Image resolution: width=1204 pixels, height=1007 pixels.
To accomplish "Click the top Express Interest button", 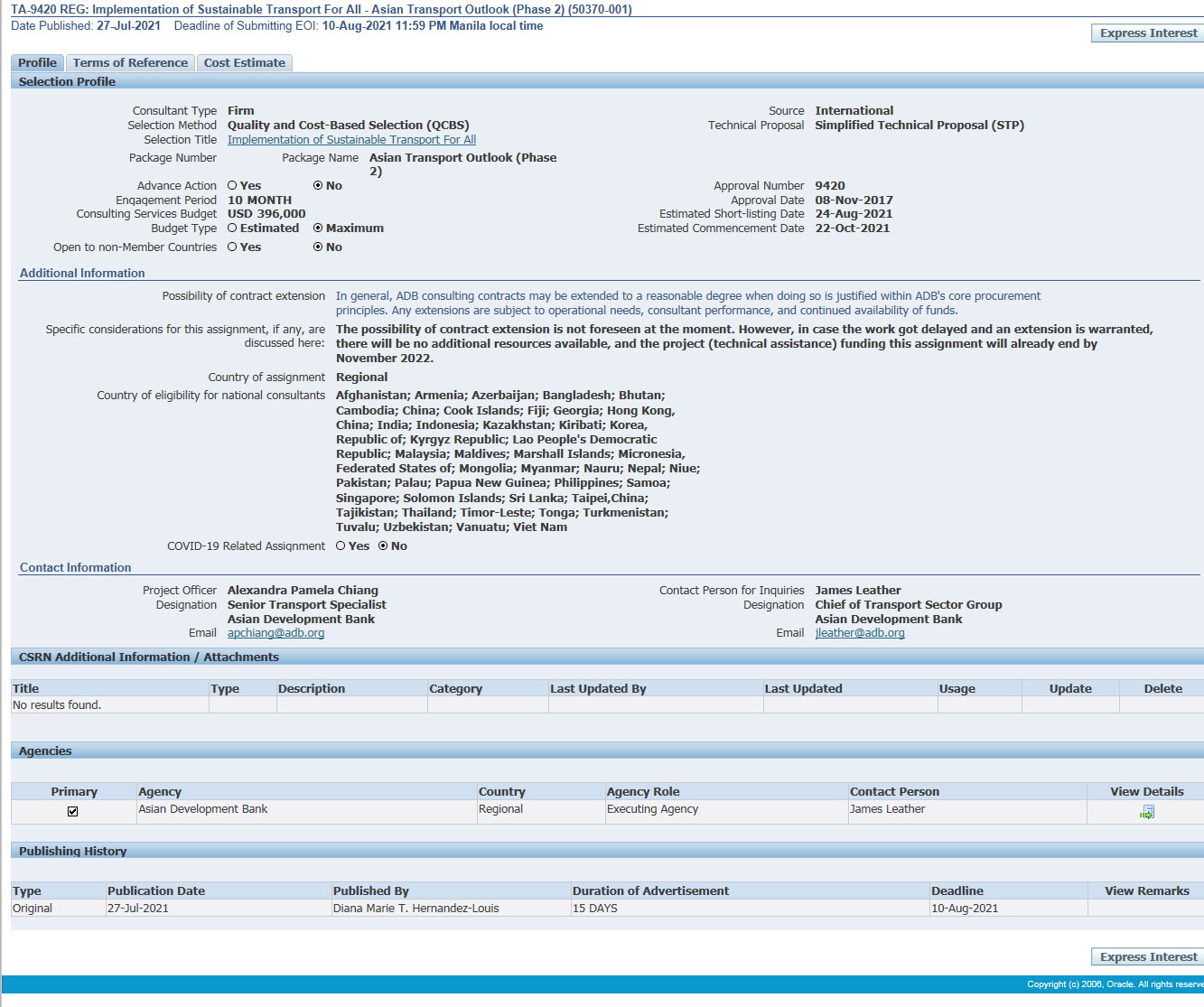I will pos(1148,33).
